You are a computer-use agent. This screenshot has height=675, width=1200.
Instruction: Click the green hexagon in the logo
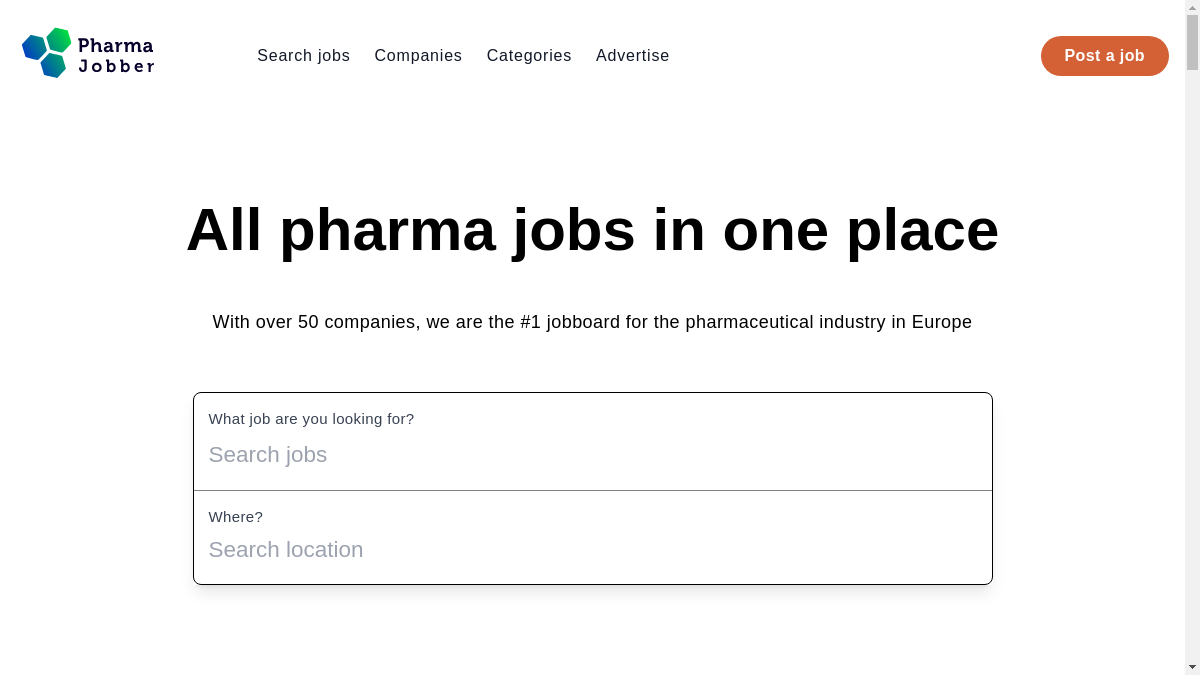(x=59, y=40)
